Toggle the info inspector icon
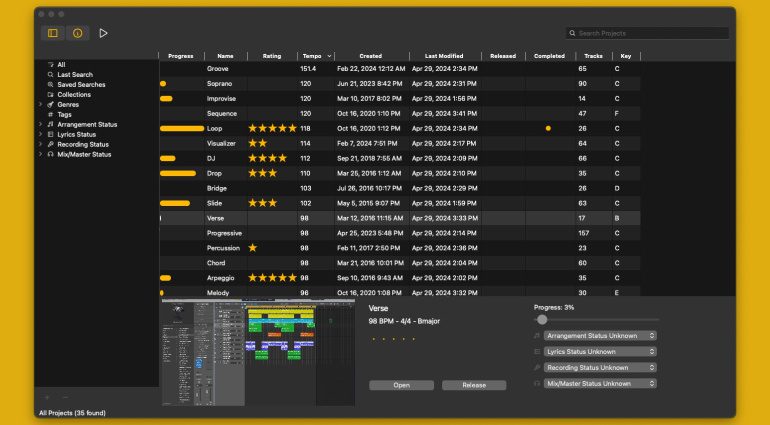 78,33
